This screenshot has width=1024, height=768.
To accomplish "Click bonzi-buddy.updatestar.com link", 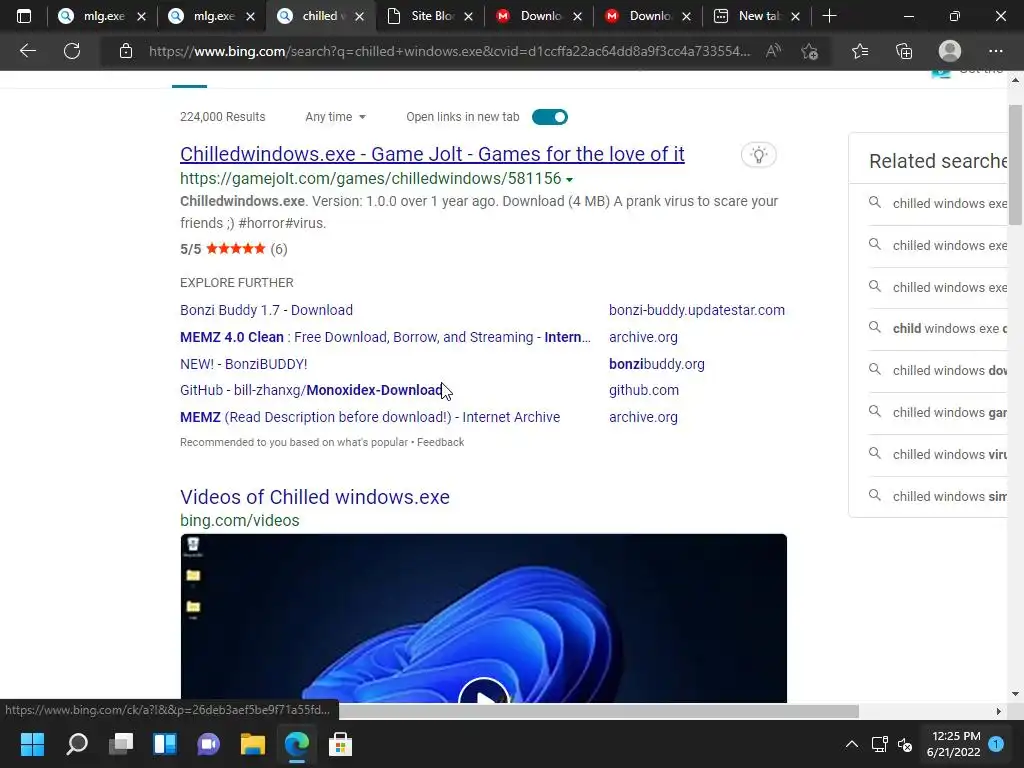I will [697, 310].
